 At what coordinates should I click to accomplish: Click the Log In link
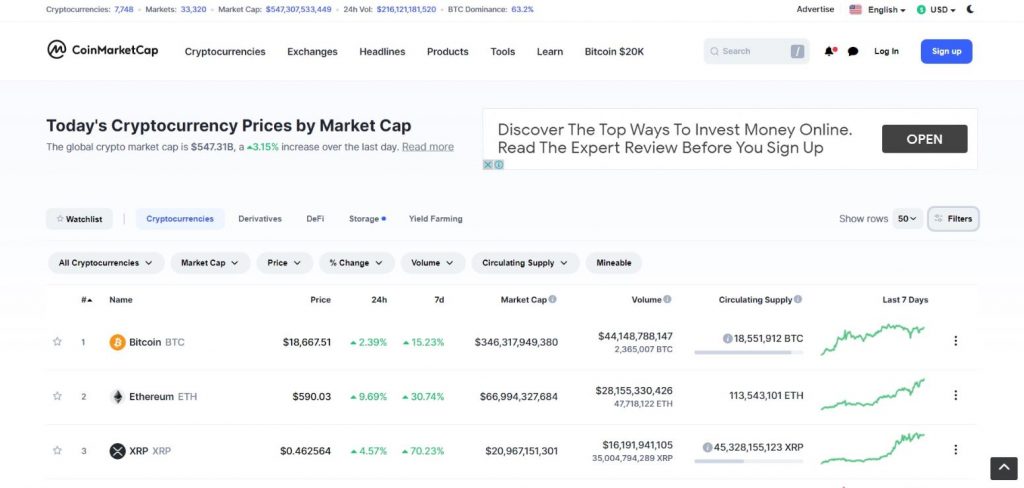(x=886, y=51)
